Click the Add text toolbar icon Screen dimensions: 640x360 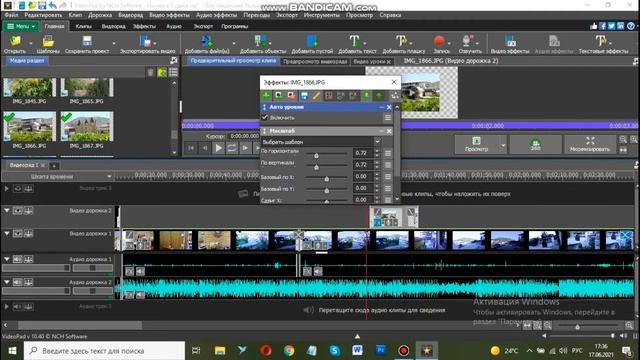pos(354,41)
